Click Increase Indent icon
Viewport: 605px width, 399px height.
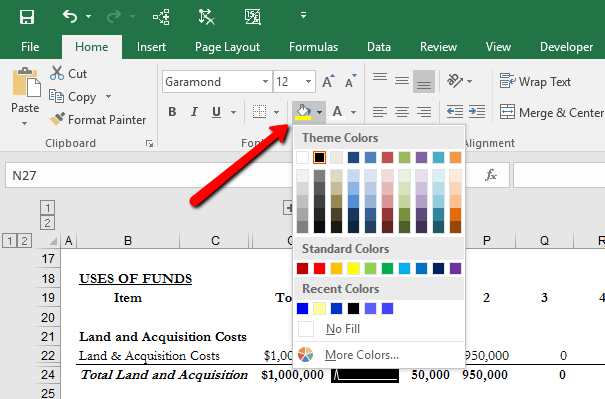click(477, 112)
